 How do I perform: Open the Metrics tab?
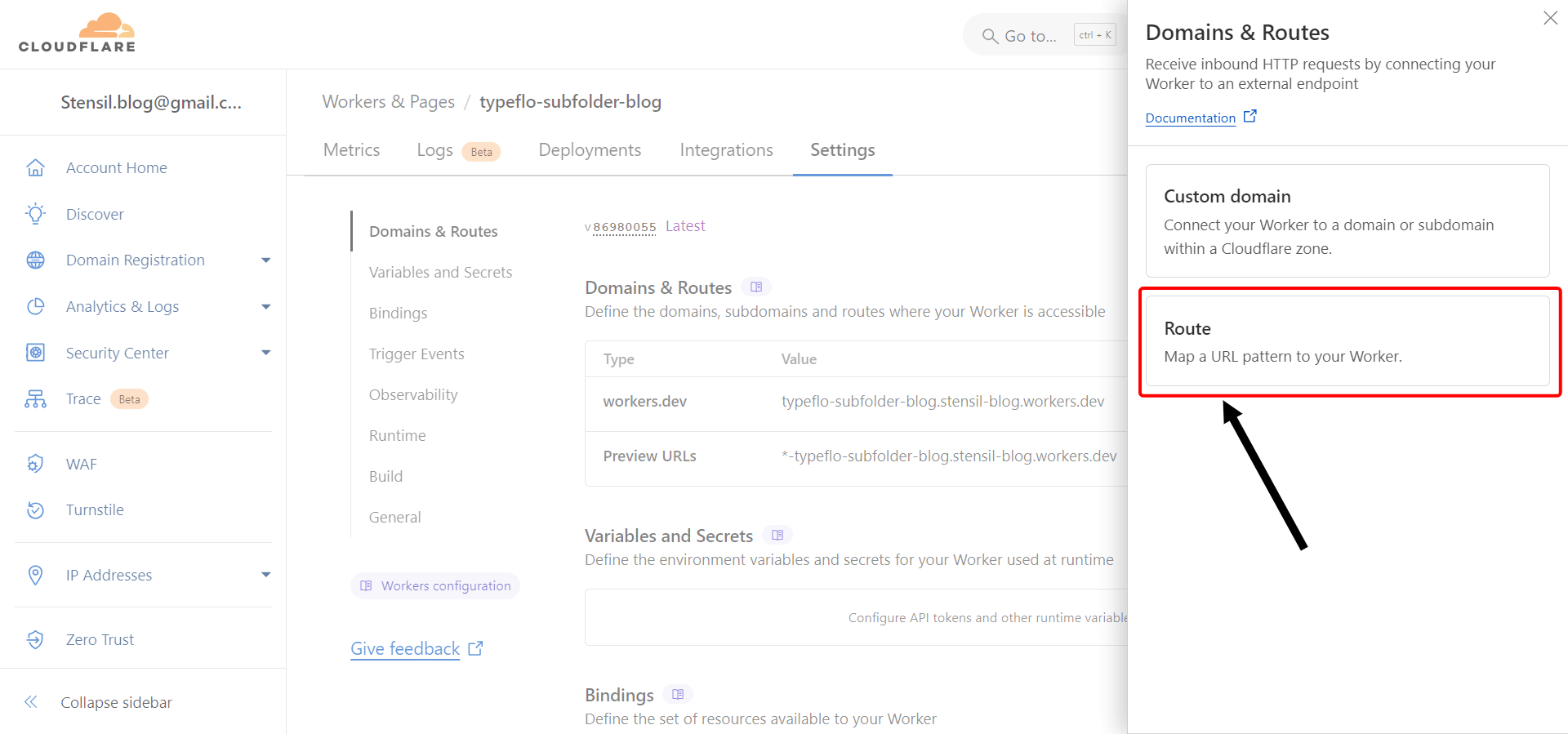pos(351,150)
